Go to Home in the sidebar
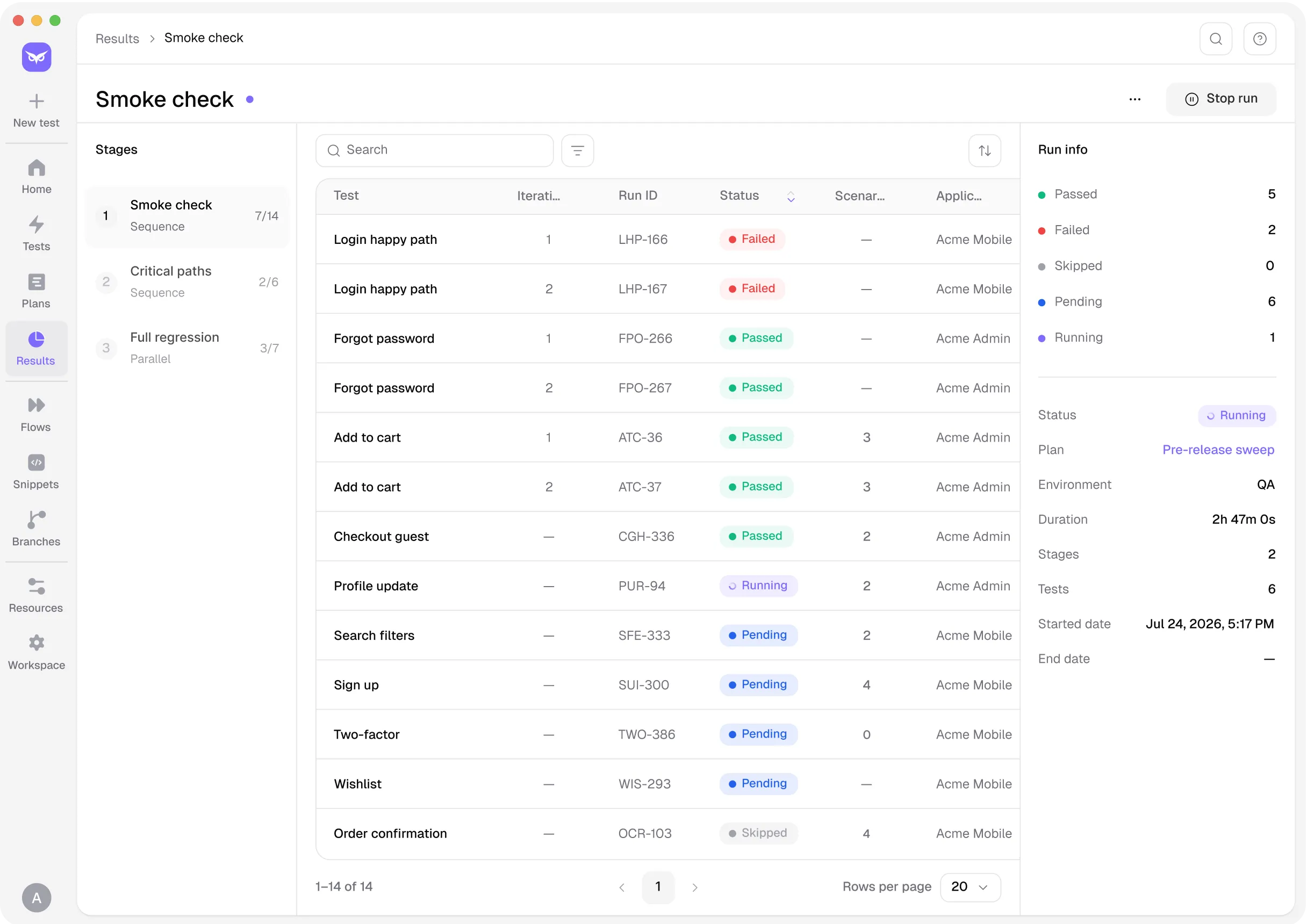Viewport: 1307px width, 924px height. [37, 176]
